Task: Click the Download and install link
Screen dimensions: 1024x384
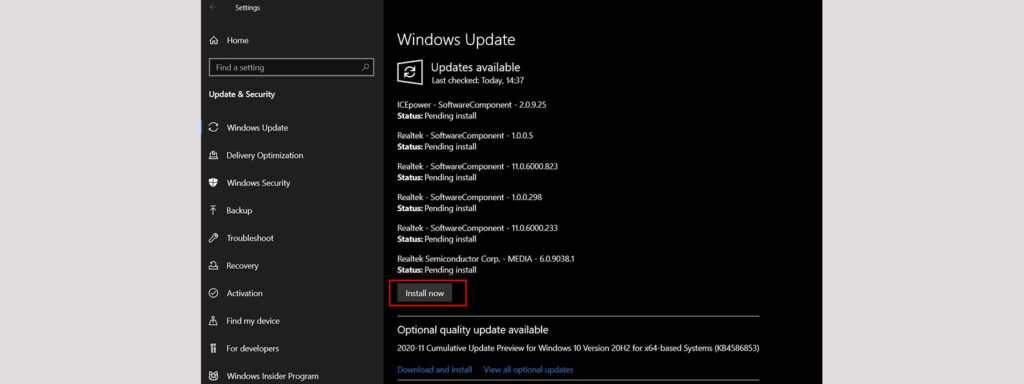Action: pos(434,370)
